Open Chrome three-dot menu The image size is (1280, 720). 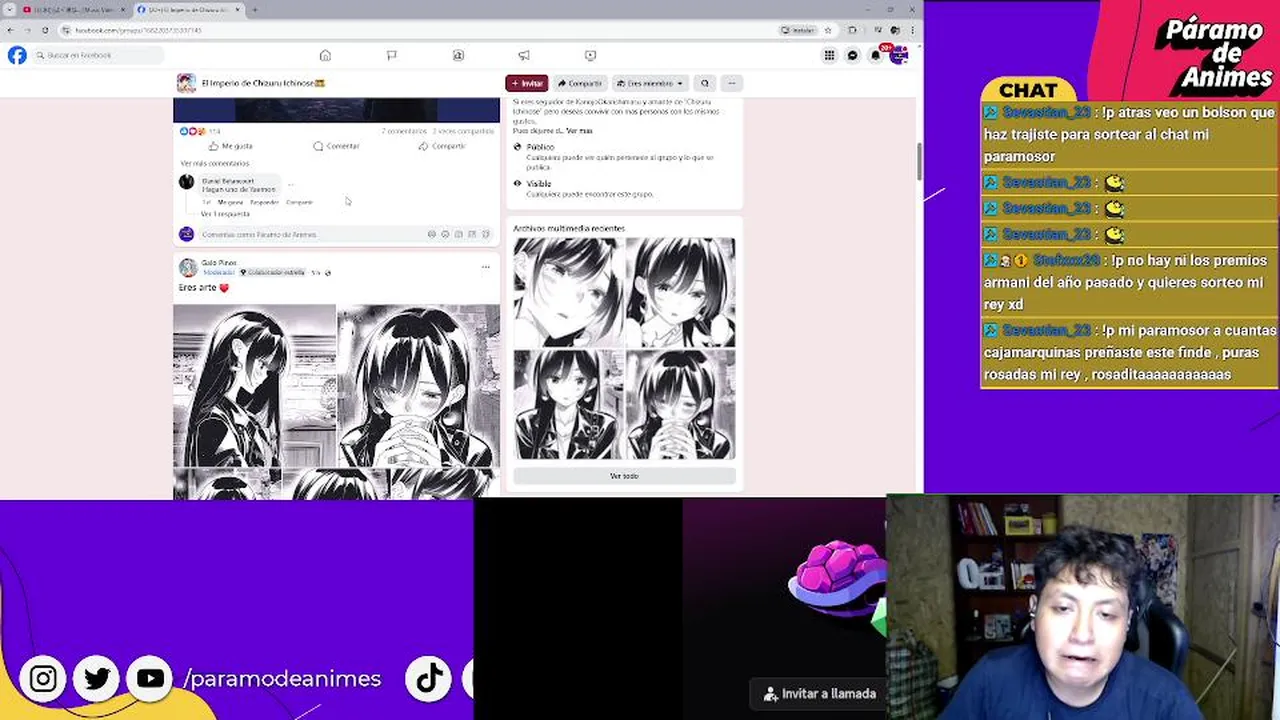(912, 30)
